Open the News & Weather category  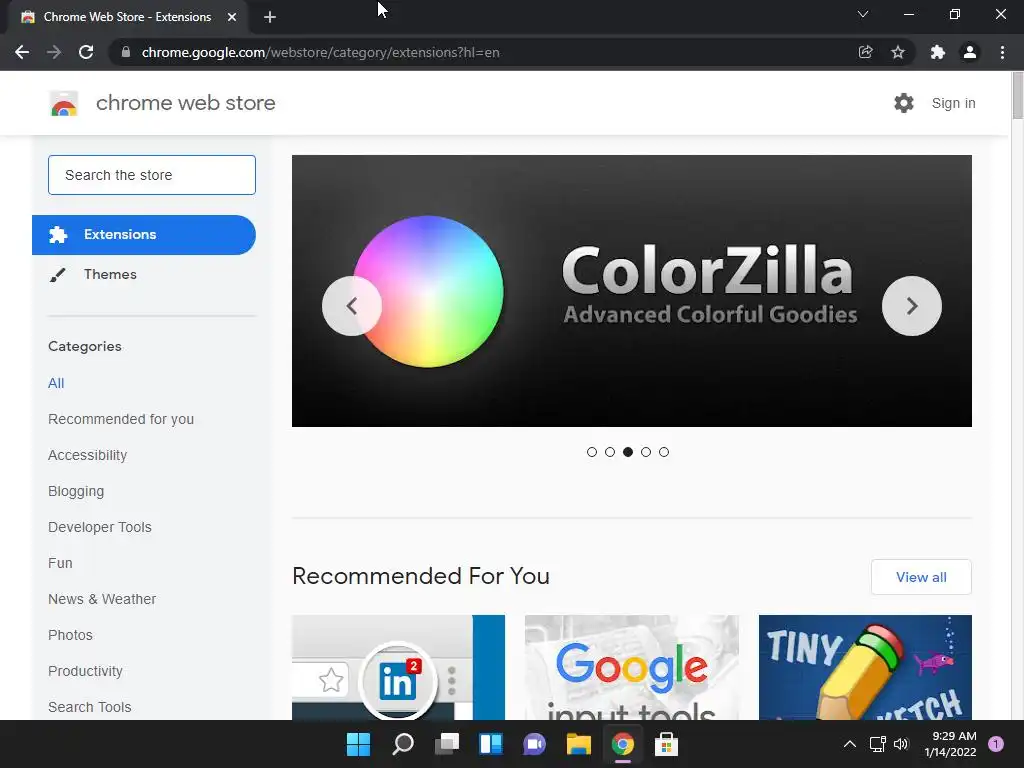(x=102, y=599)
